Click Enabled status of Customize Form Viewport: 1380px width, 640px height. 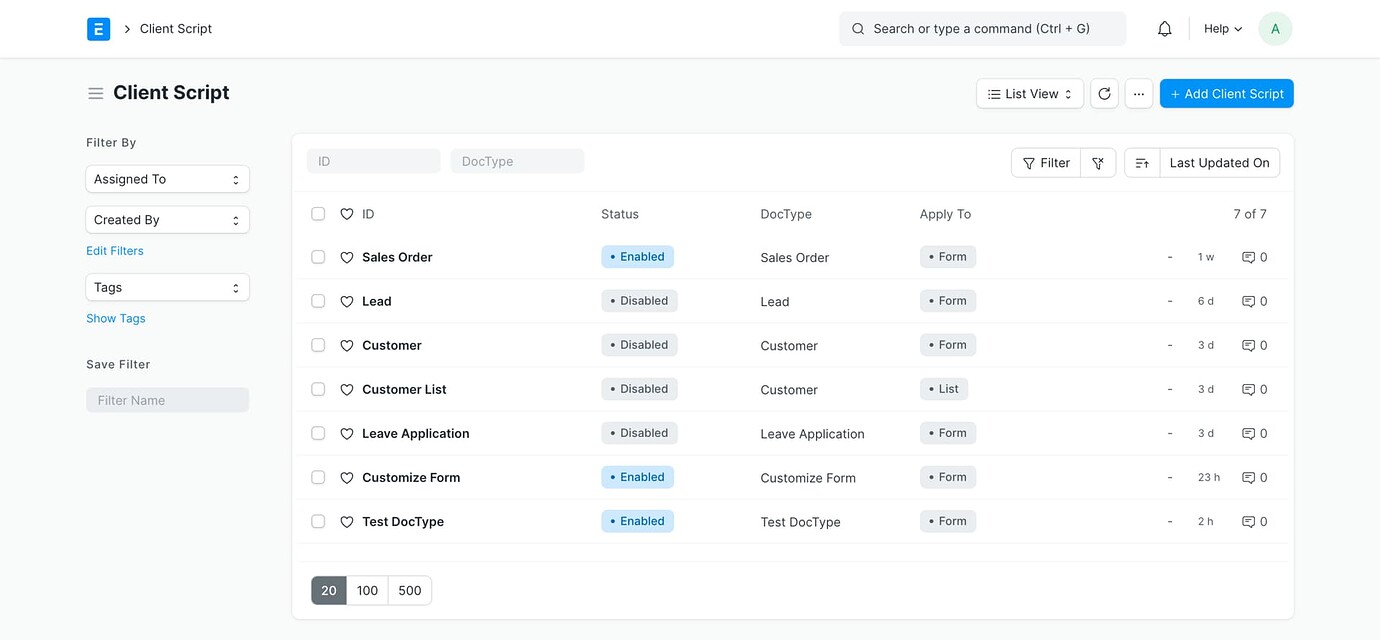coord(637,477)
